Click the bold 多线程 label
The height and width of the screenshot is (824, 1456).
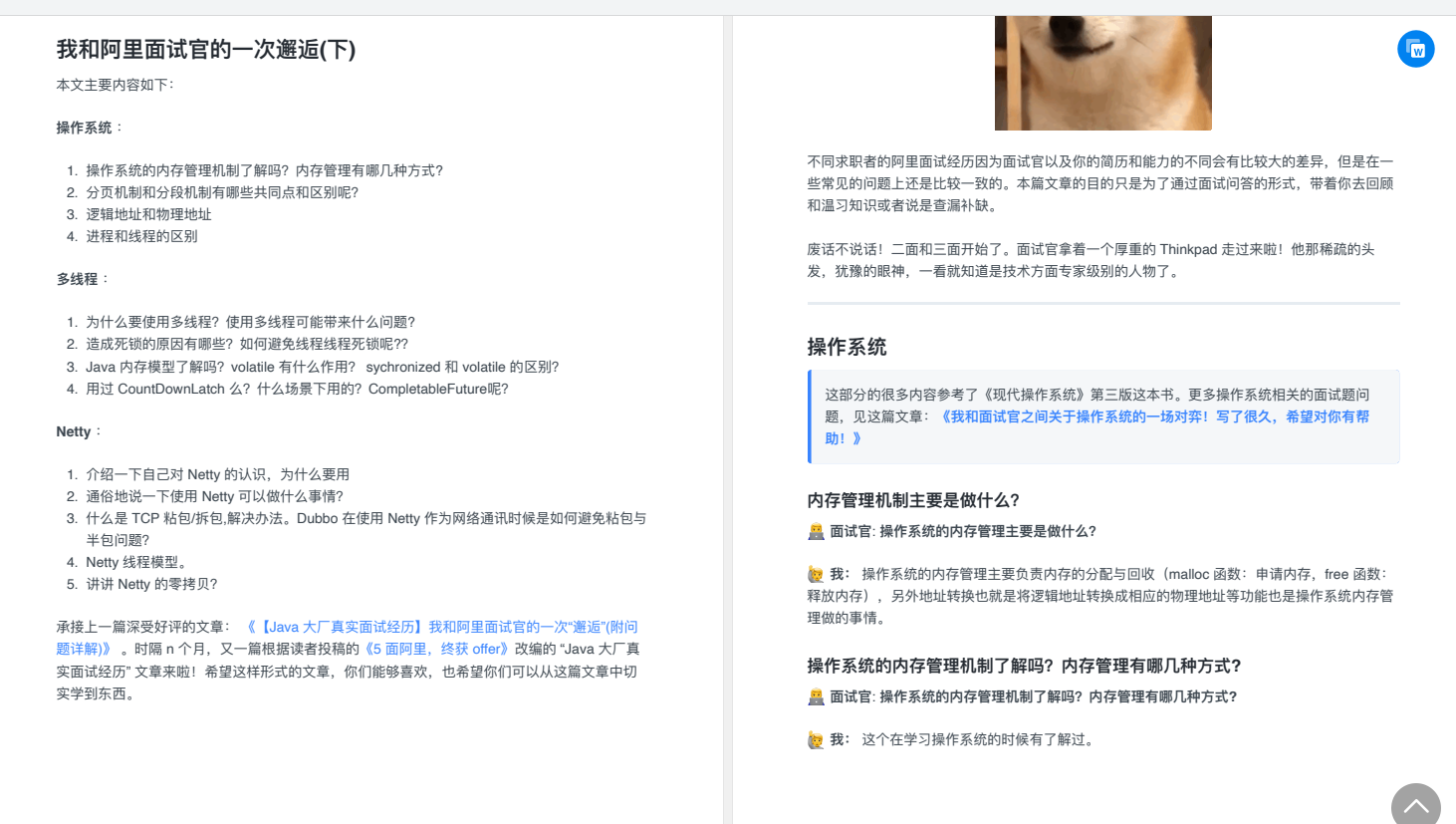click(77, 279)
